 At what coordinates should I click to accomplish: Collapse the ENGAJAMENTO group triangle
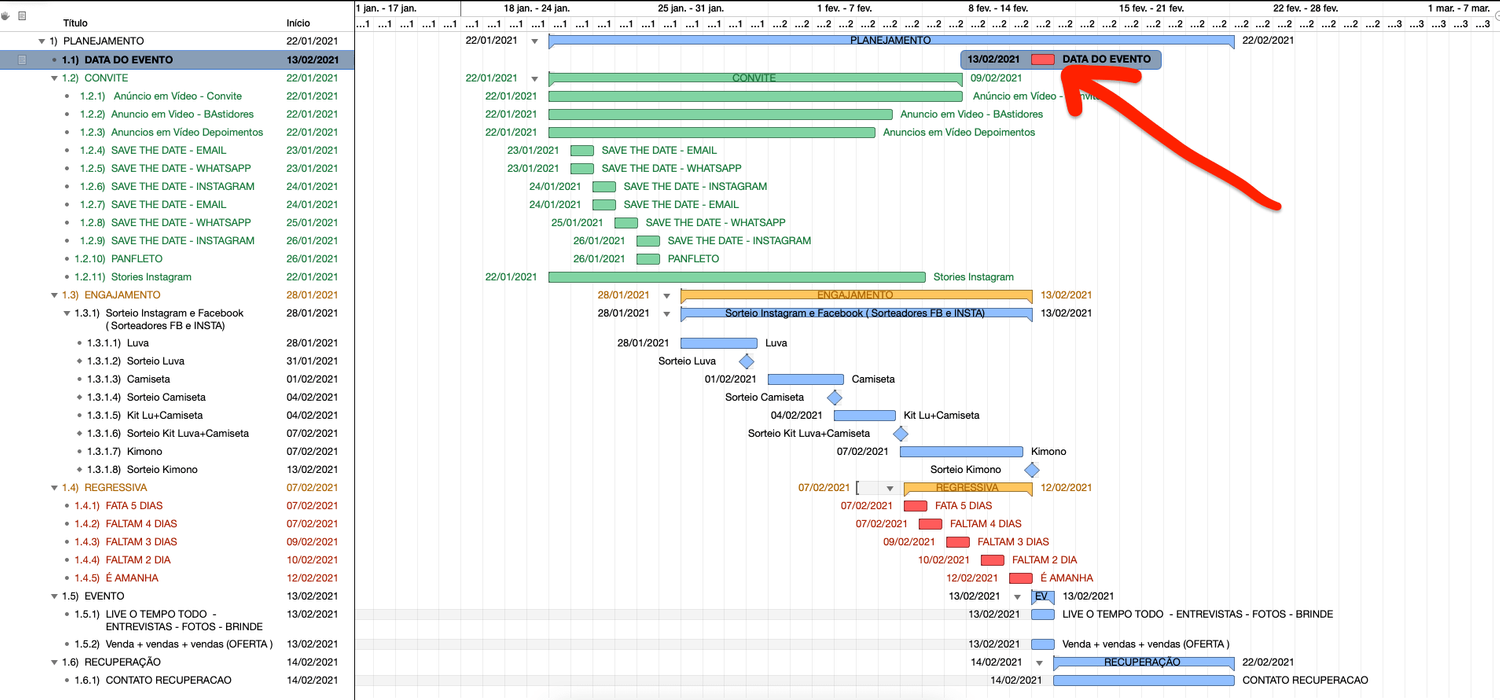pyautogui.click(x=53, y=295)
